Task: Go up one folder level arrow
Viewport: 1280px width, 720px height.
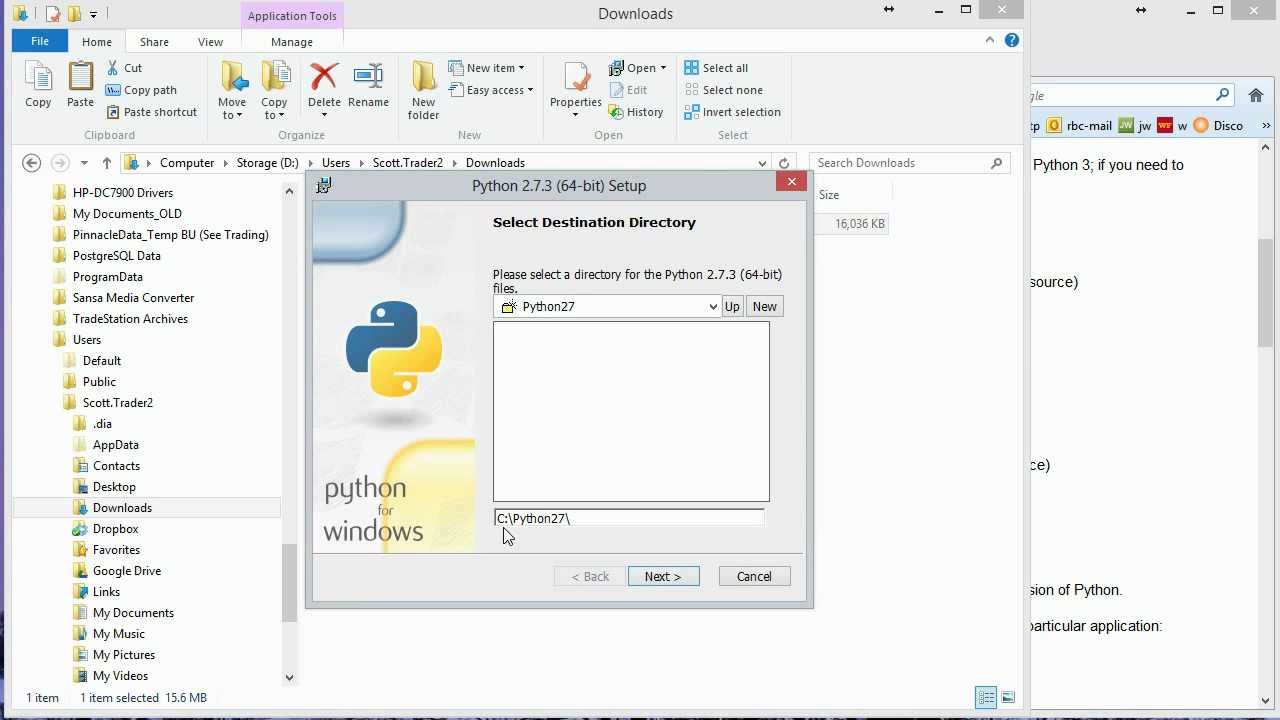Action: (x=107, y=163)
